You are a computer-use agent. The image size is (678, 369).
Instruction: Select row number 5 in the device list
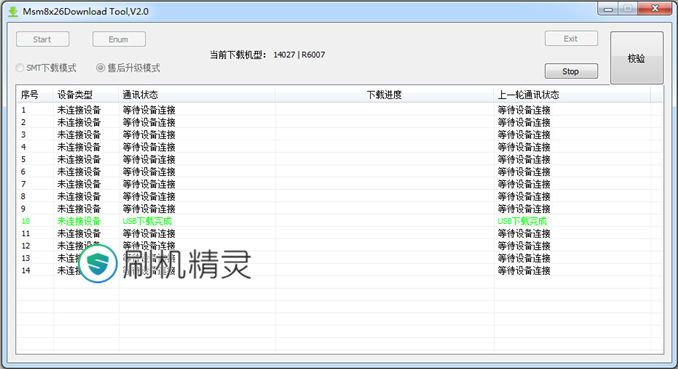339,160
